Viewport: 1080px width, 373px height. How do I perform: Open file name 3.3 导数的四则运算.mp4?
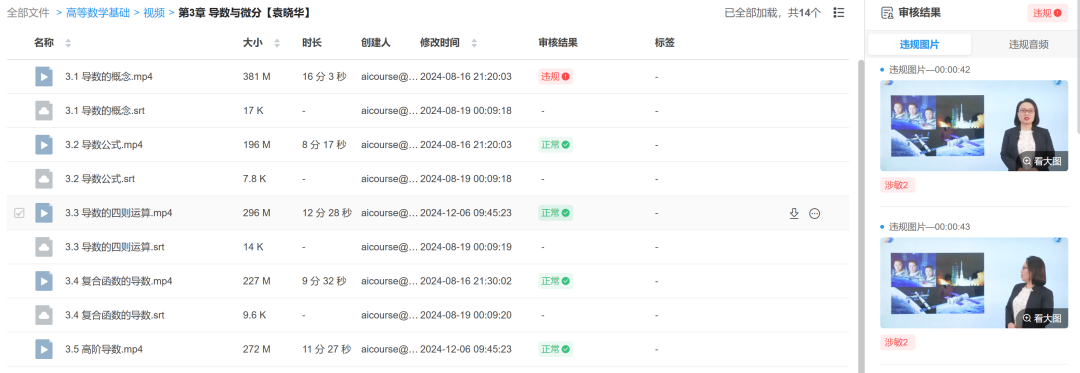[118, 213]
